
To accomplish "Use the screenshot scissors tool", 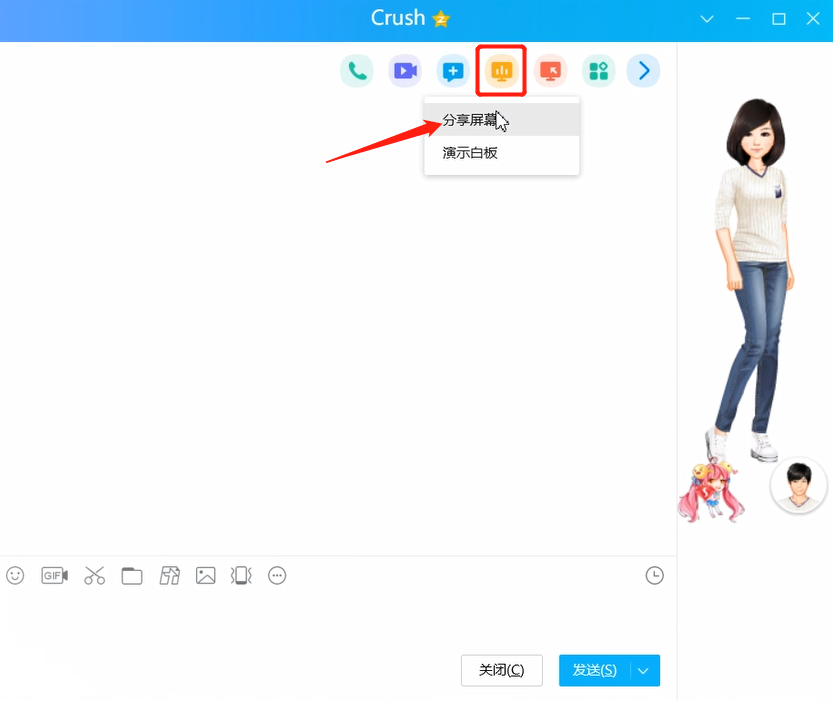I will point(94,575).
